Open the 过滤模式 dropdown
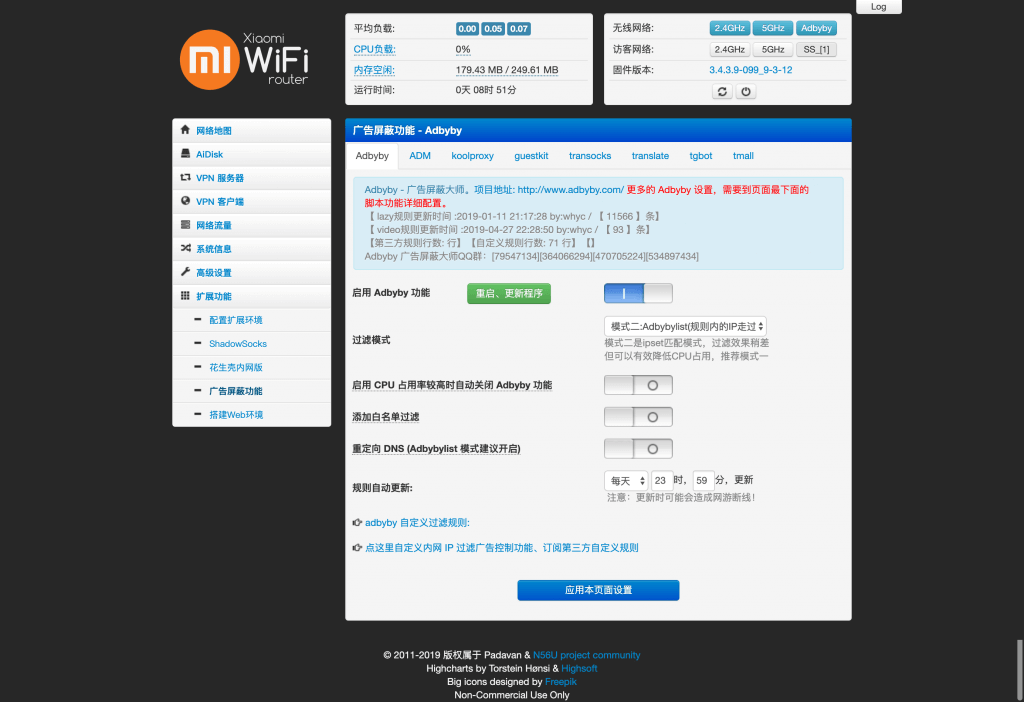The width and height of the screenshot is (1024, 702). point(685,326)
